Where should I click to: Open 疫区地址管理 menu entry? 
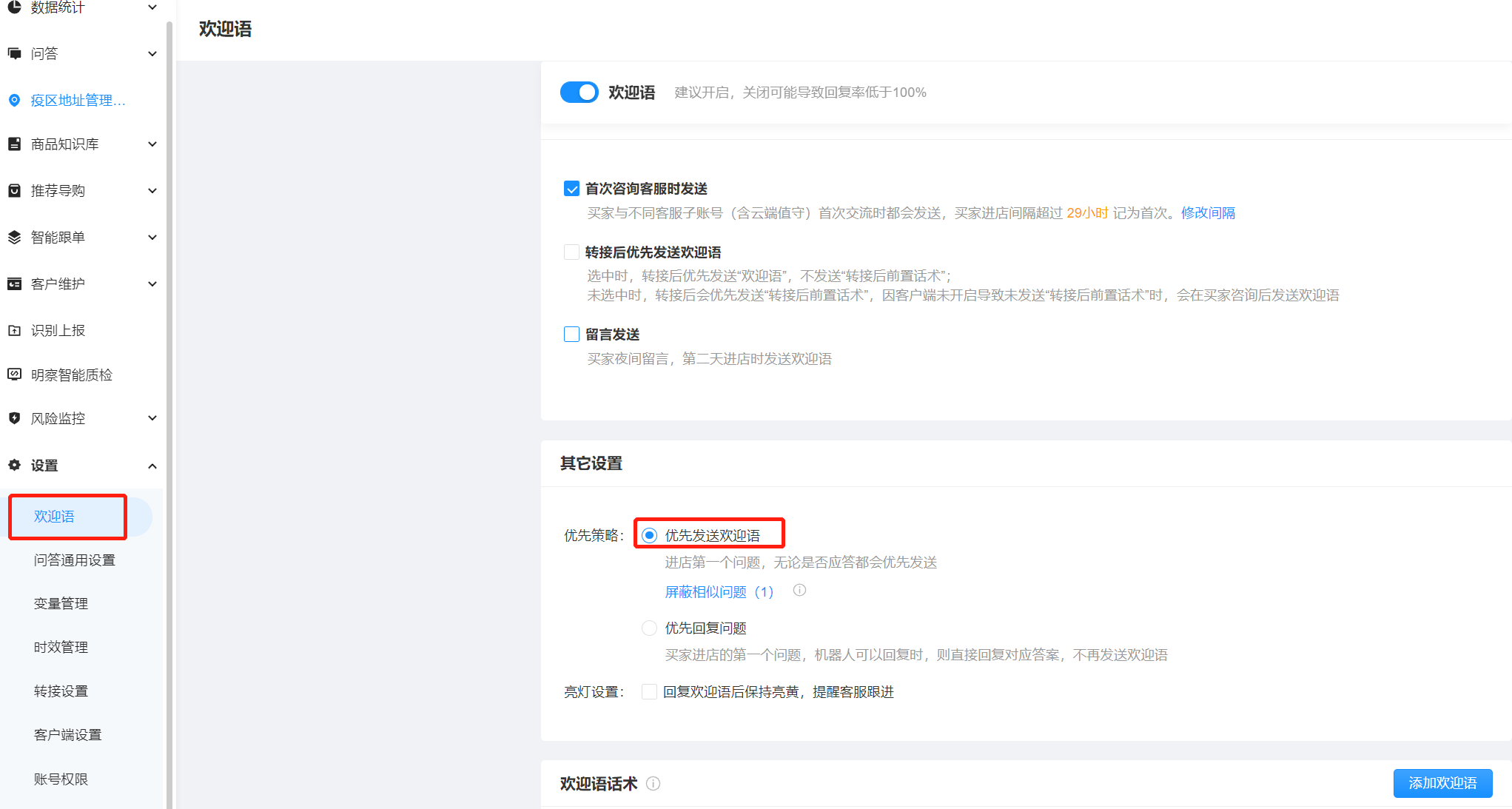[78, 100]
